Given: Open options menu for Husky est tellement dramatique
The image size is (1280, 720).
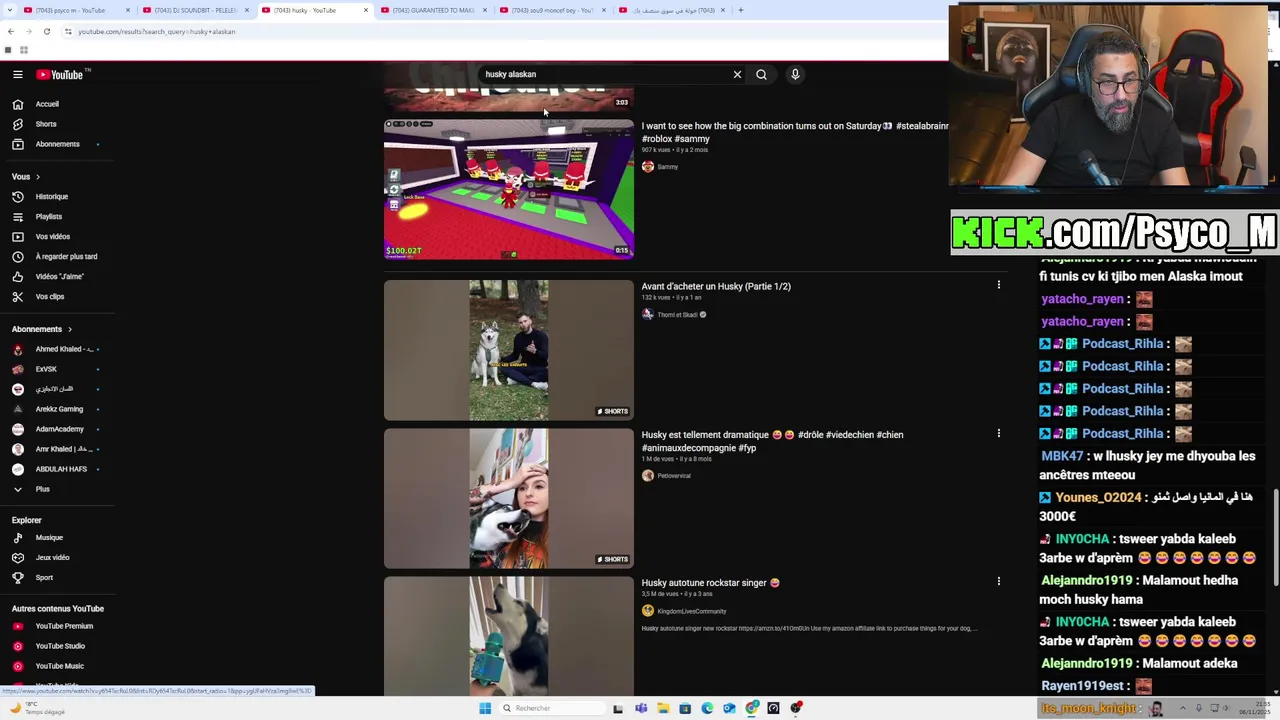Looking at the screenshot, I should [x=998, y=433].
